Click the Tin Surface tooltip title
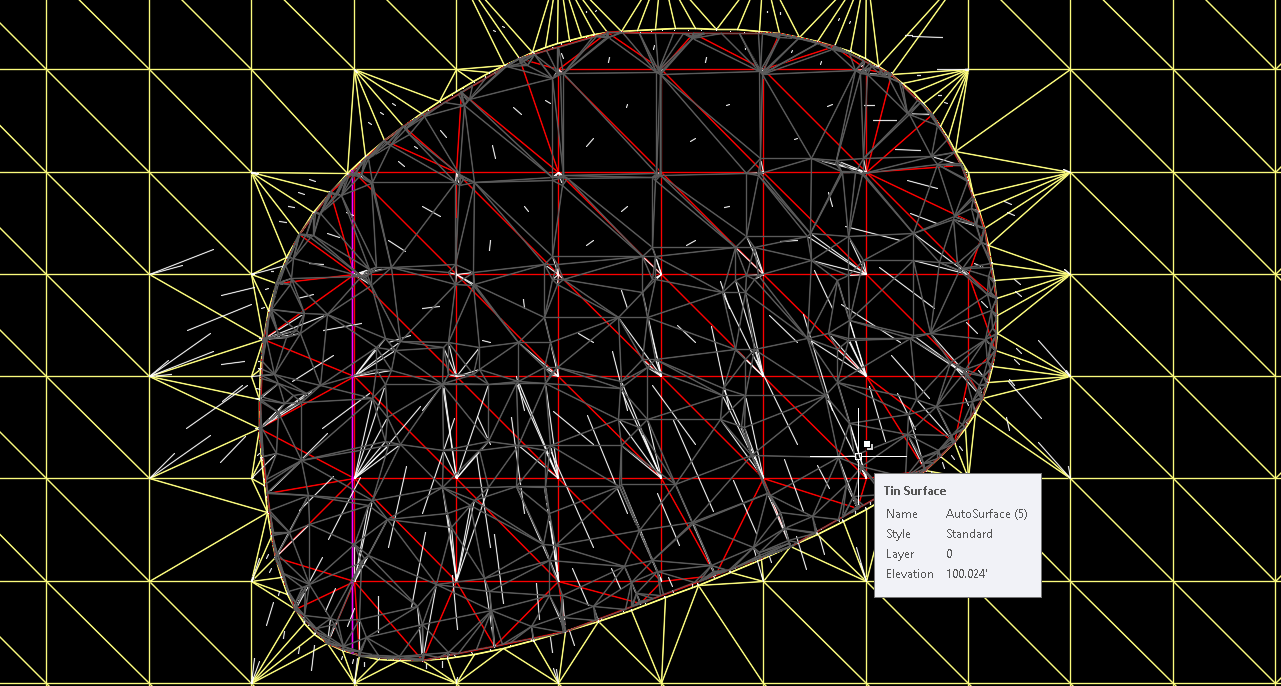The height and width of the screenshot is (686, 1281). tap(914, 490)
